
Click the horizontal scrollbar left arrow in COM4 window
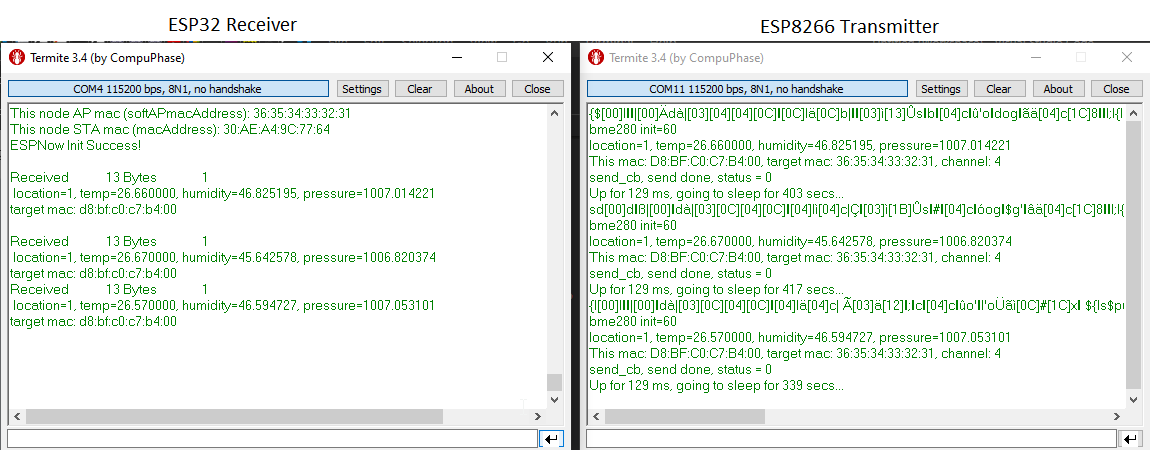click(x=18, y=416)
